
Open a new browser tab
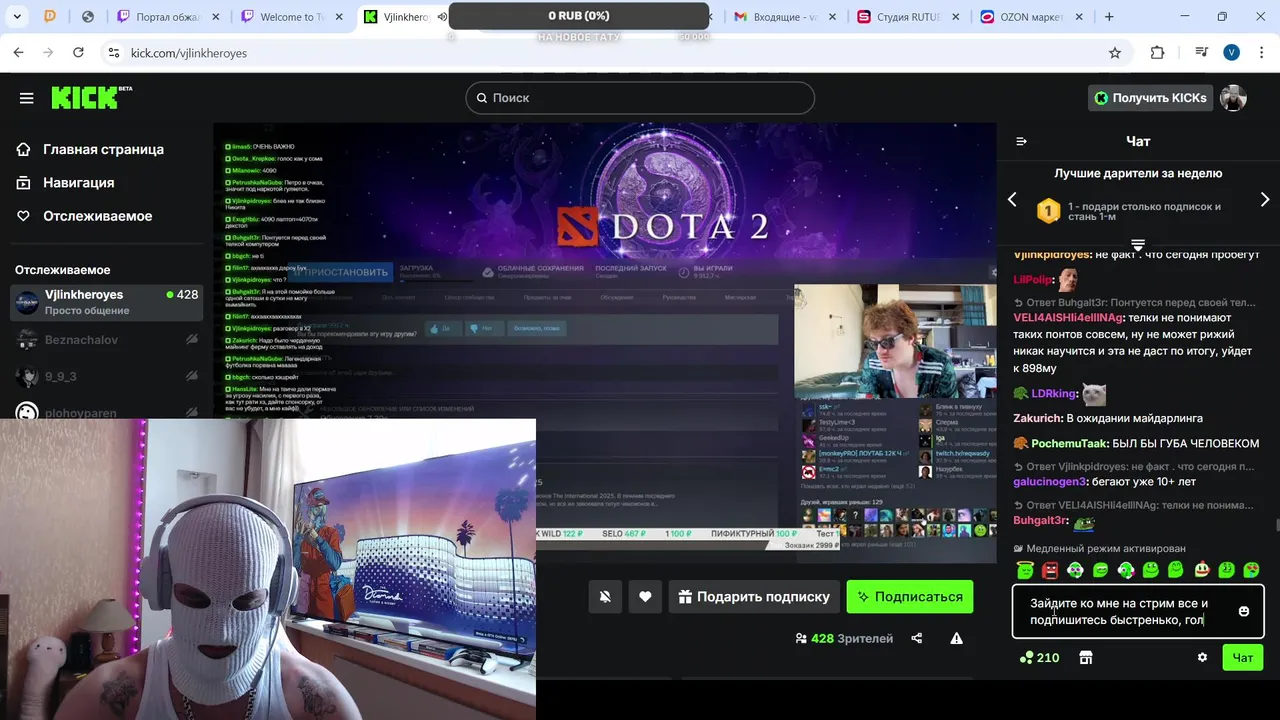1109,17
